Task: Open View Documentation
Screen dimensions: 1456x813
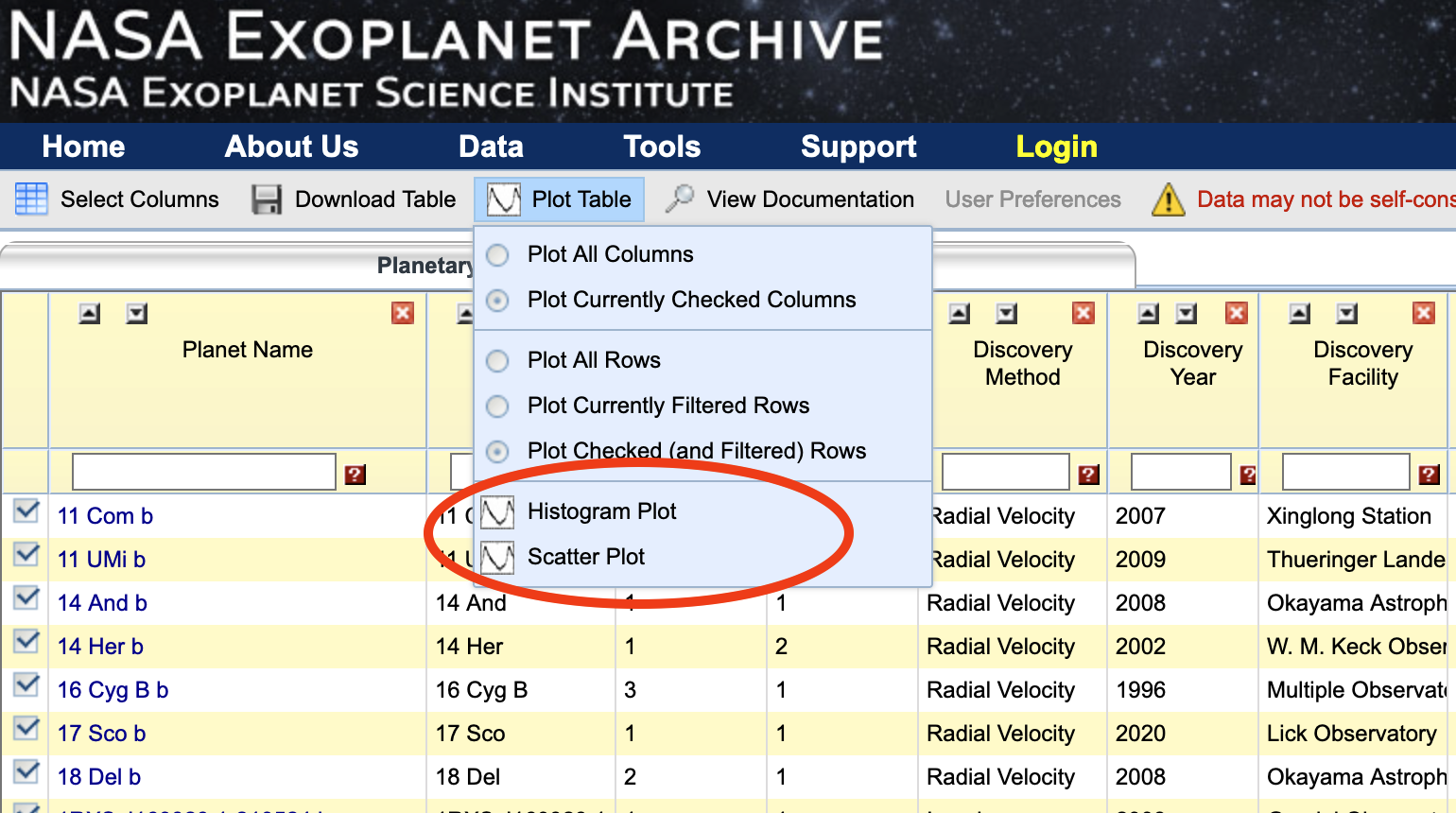Action: (x=810, y=199)
